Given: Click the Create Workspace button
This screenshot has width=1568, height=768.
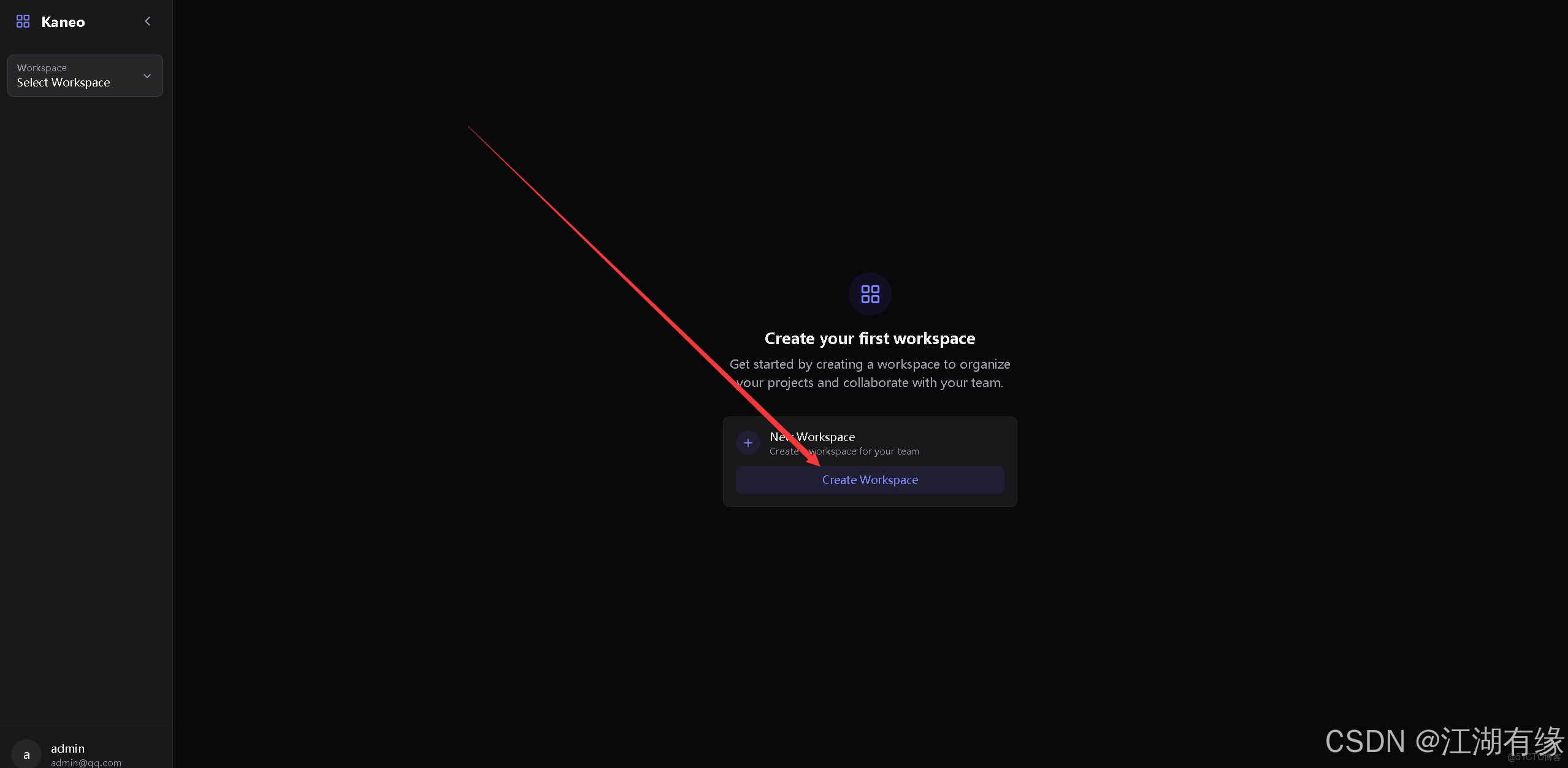Looking at the screenshot, I should 870,480.
